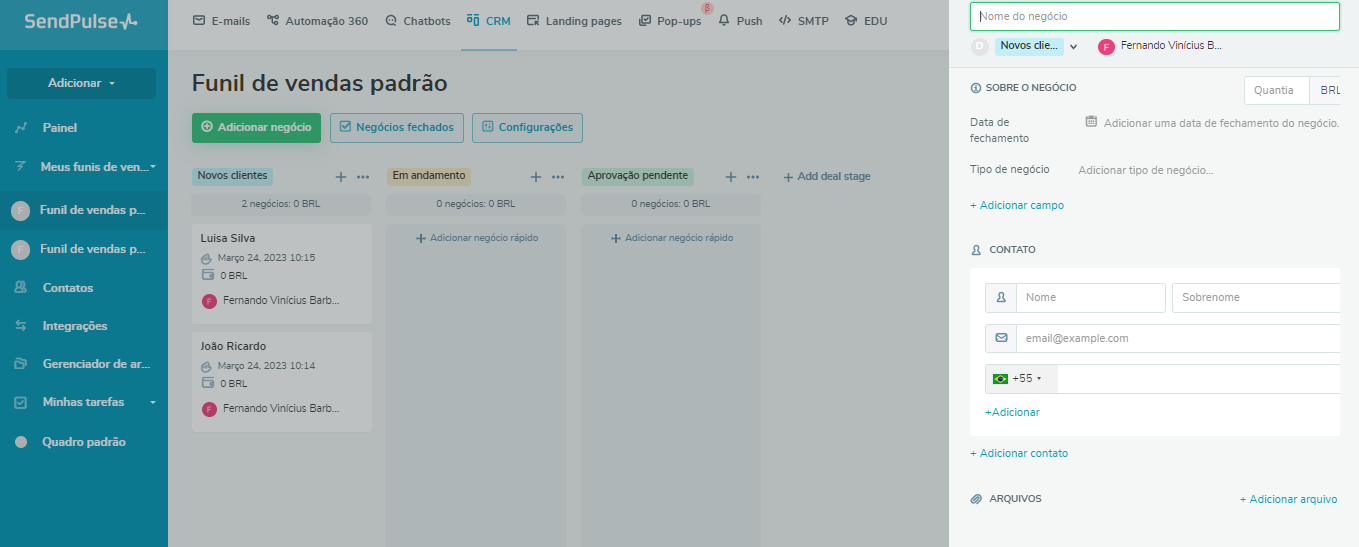Click Novos clientes stage label in board

tap(232, 176)
